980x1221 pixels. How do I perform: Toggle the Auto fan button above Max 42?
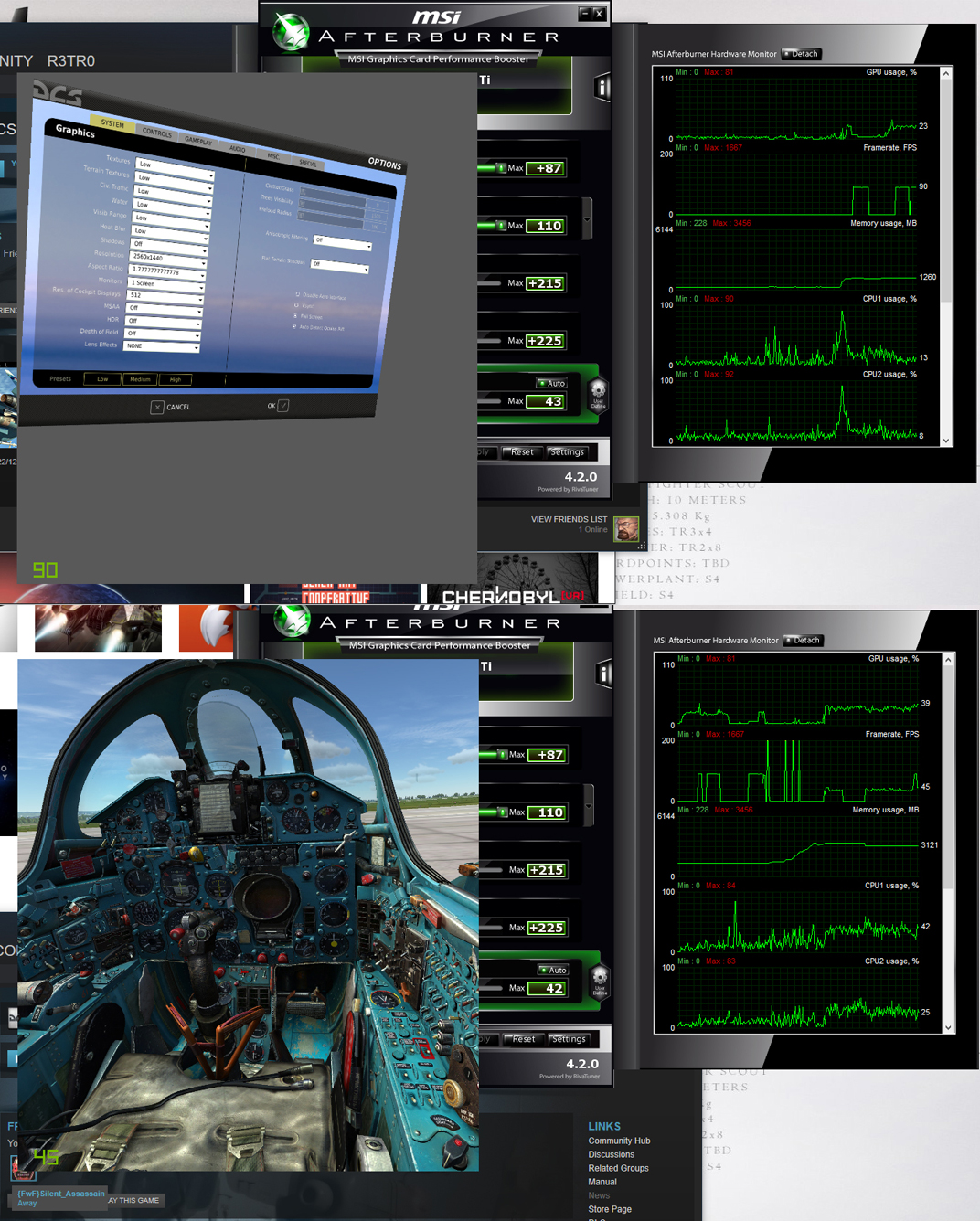point(553,970)
